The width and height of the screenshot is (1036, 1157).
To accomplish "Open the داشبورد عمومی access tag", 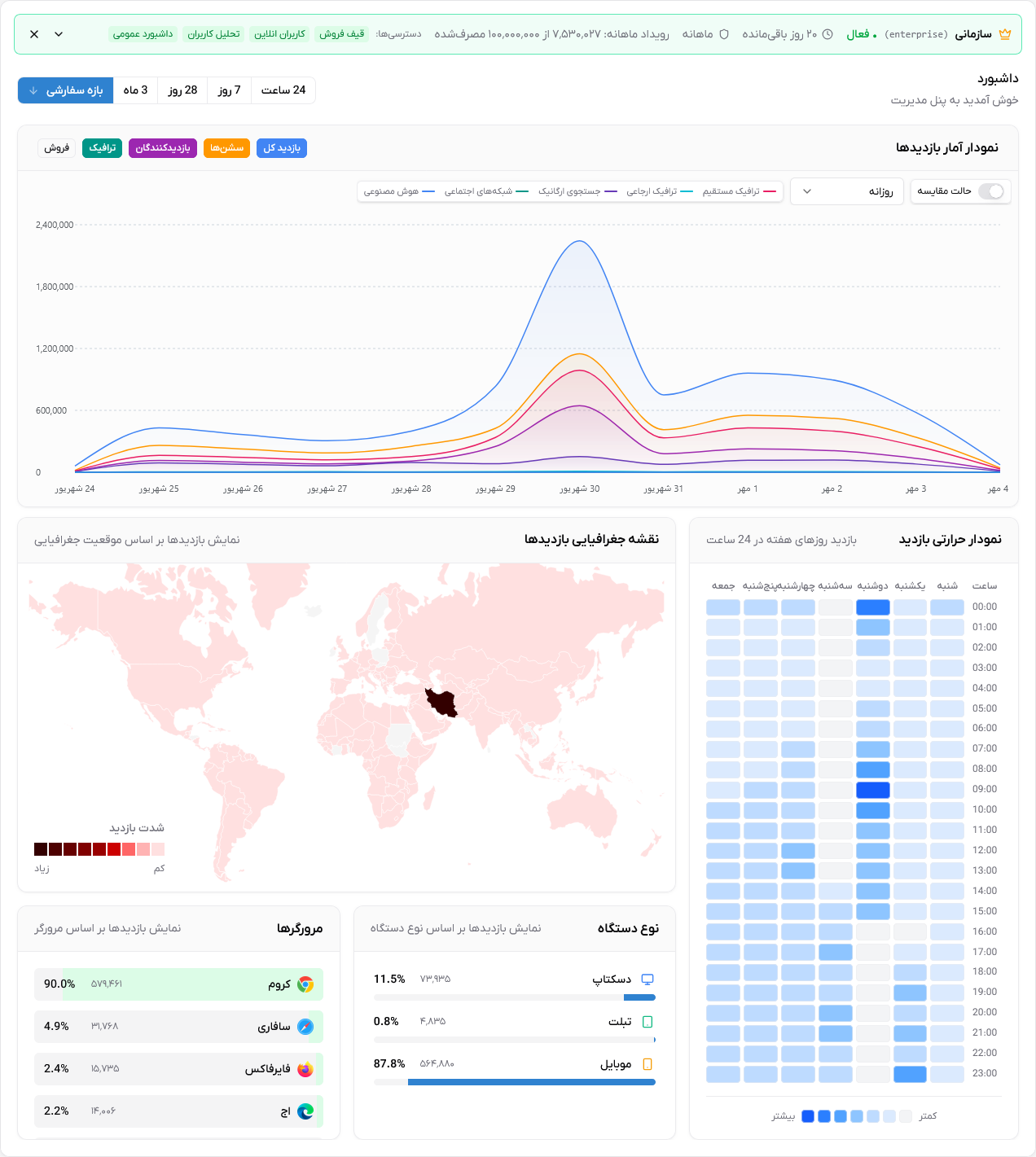I will [x=143, y=34].
